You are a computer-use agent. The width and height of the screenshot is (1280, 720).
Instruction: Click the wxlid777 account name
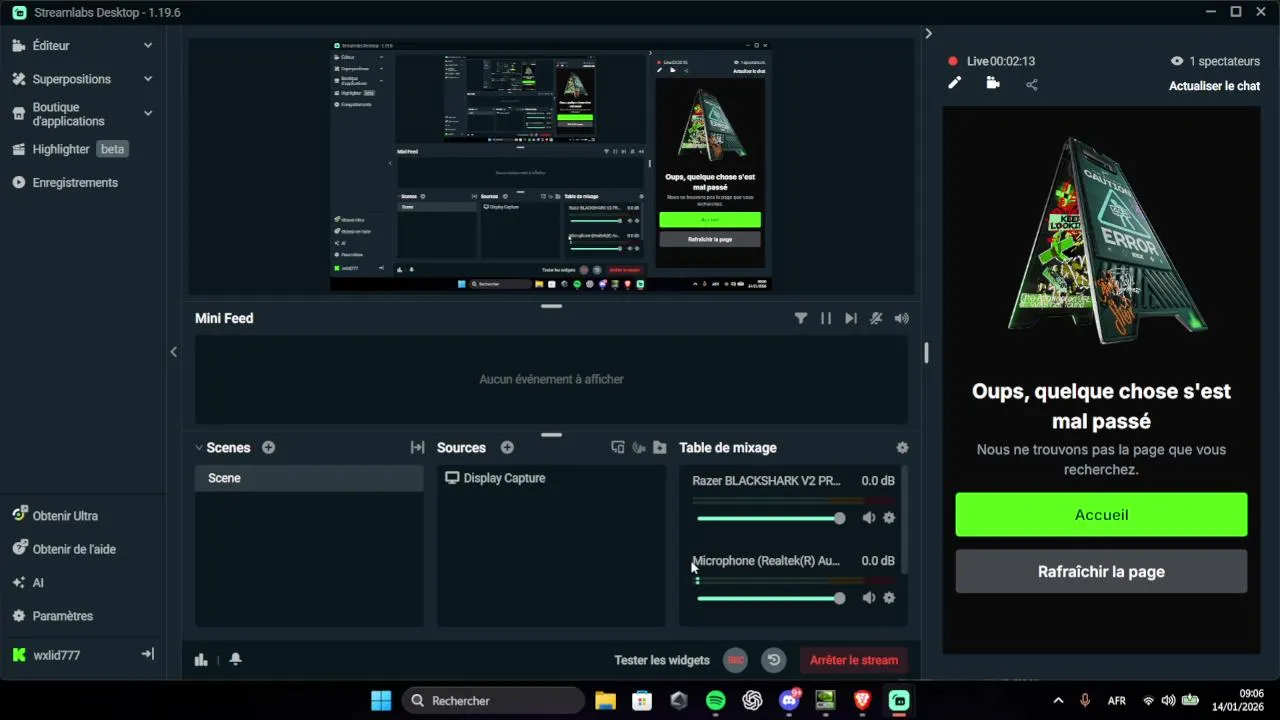pos(57,655)
